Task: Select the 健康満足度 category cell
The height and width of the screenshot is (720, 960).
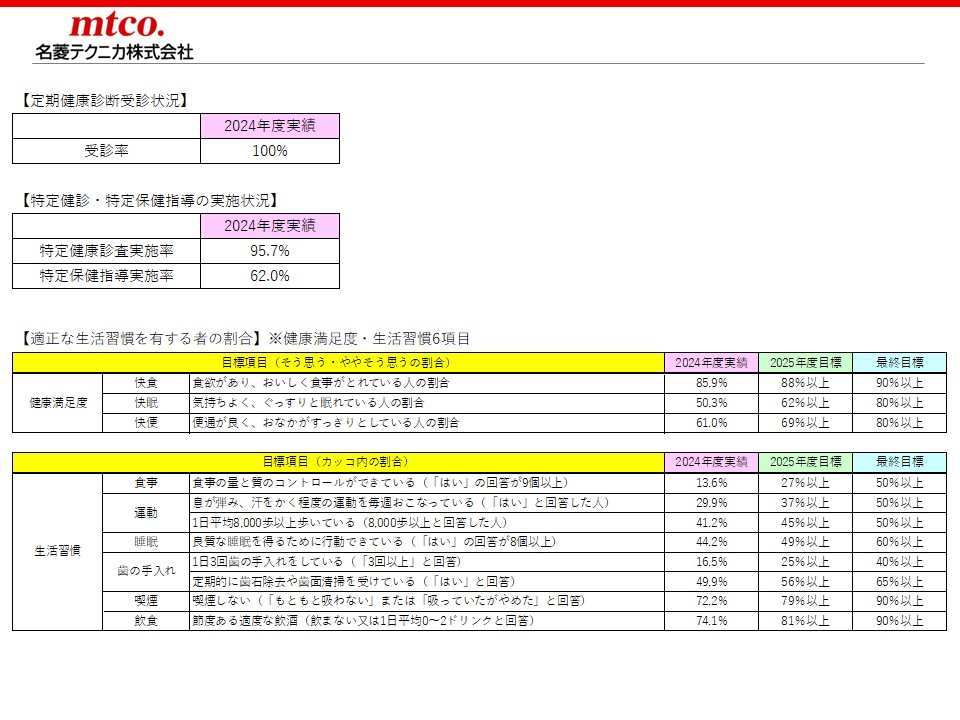Action: (x=57, y=402)
